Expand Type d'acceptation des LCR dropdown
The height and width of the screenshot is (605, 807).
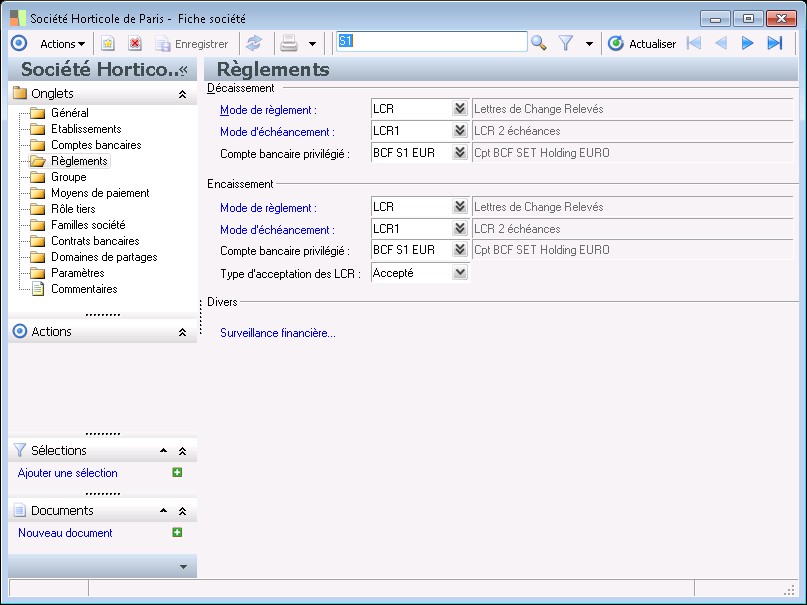click(x=459, y=272)
